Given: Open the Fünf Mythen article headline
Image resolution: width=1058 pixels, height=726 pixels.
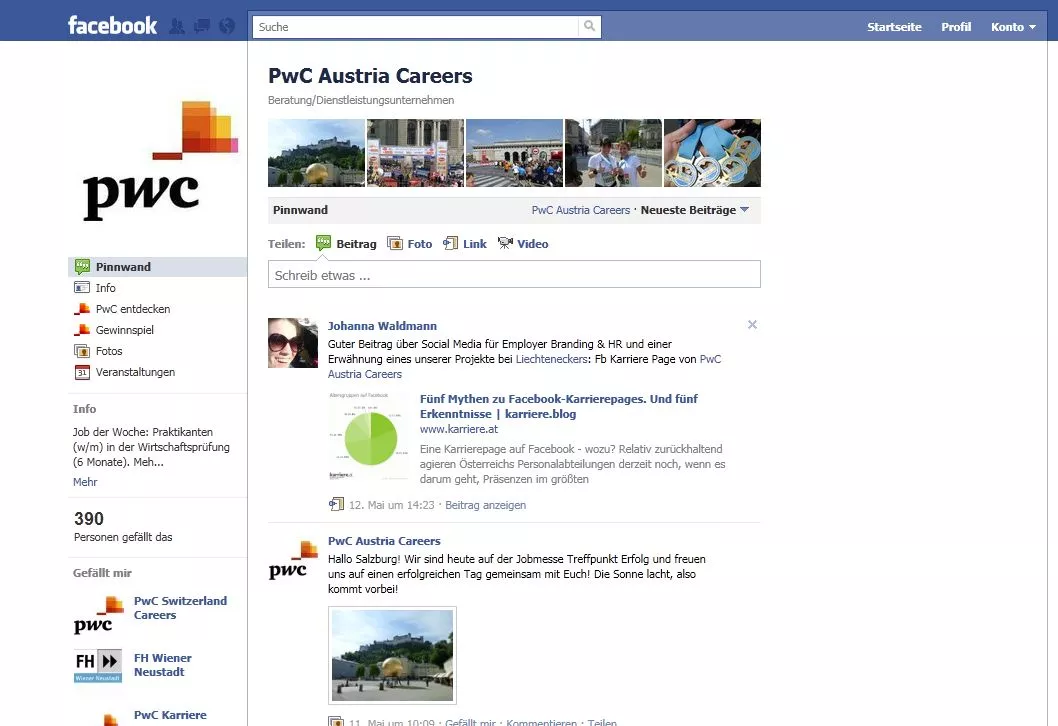Looking at the screenshot, I should coord(559,406).
